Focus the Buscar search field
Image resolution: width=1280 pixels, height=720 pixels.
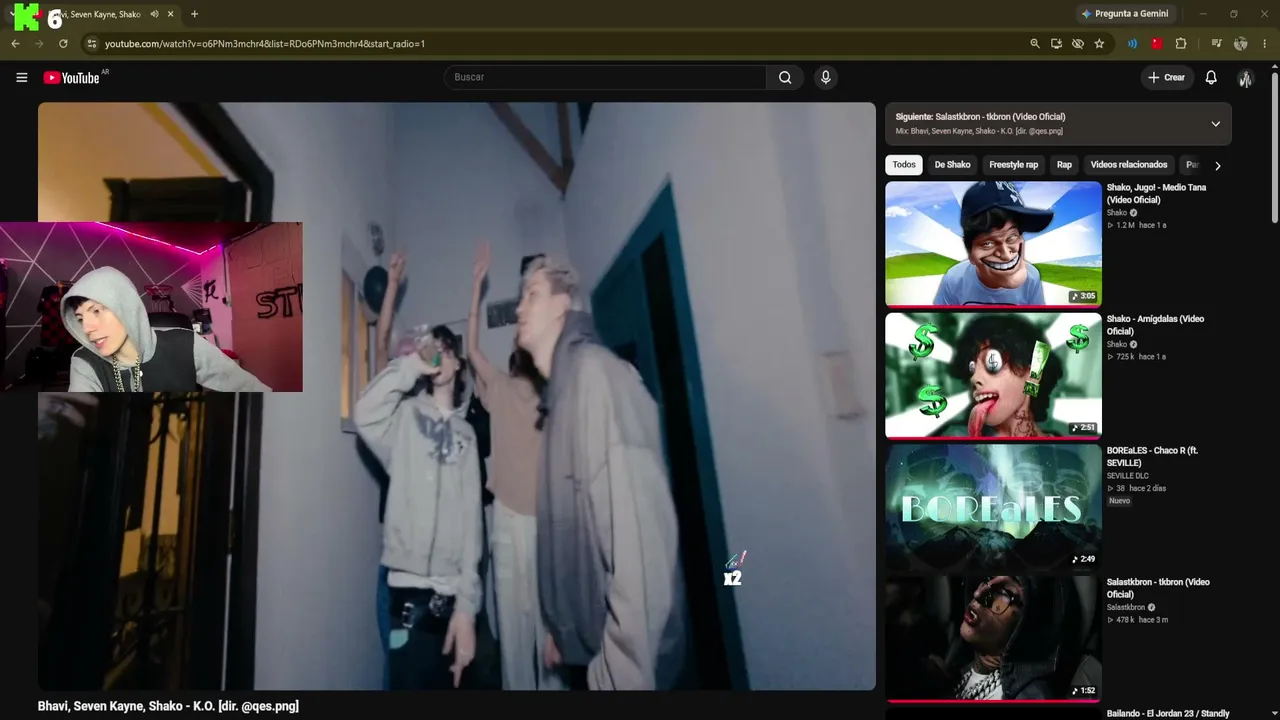click(x=605, y=77)
